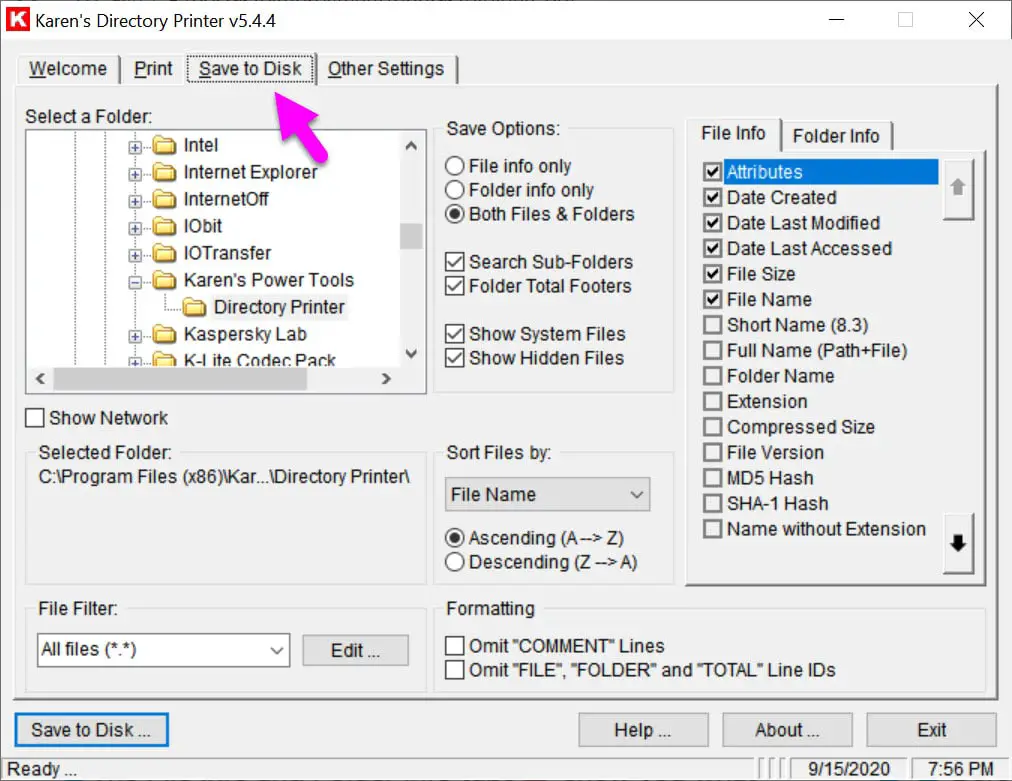Click the Exit button
Viewport: 1012px width, 781px height.
coord(931,730)
